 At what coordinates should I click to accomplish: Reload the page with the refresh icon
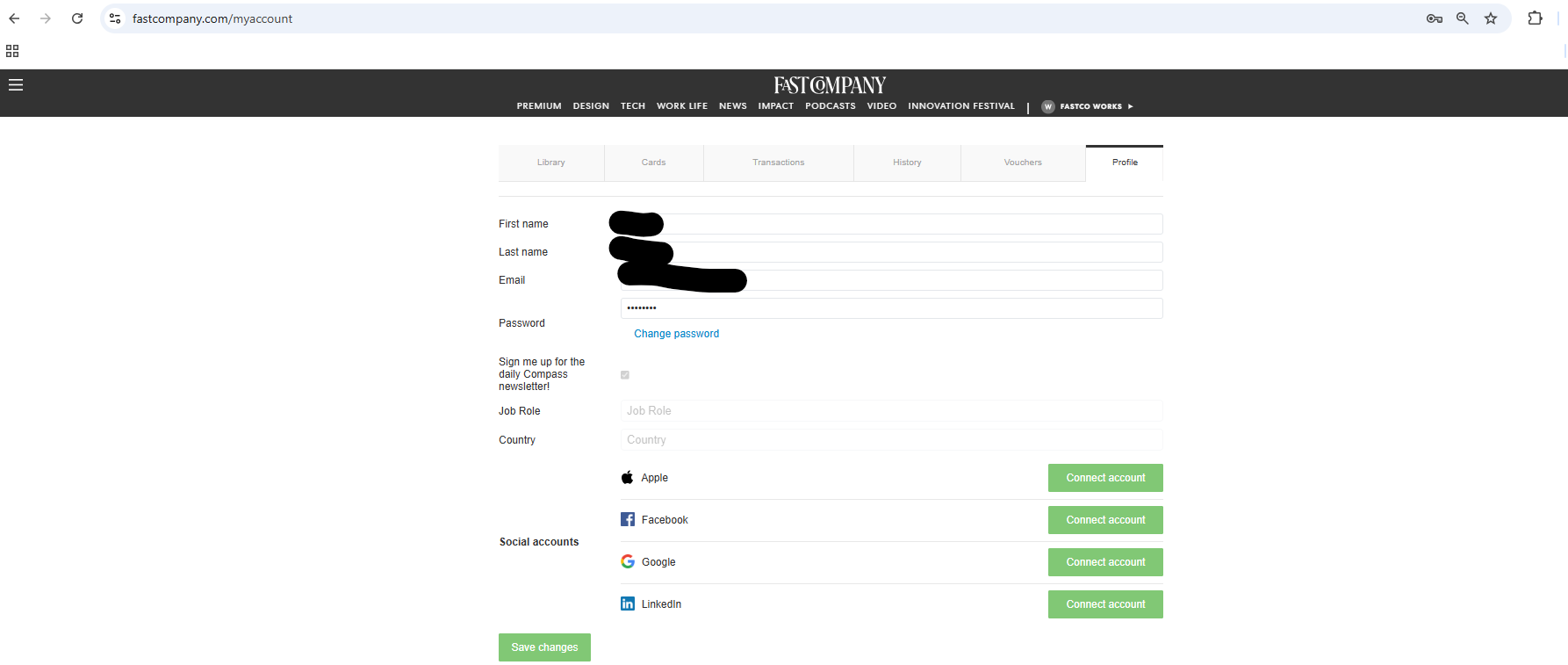click(77, 18)
